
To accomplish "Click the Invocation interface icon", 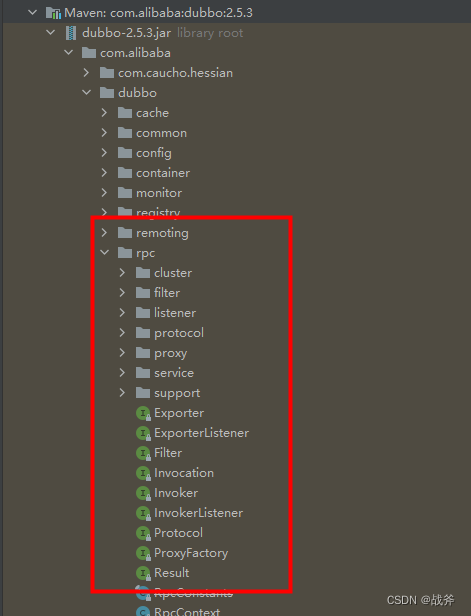I will (x=143, y=473).
